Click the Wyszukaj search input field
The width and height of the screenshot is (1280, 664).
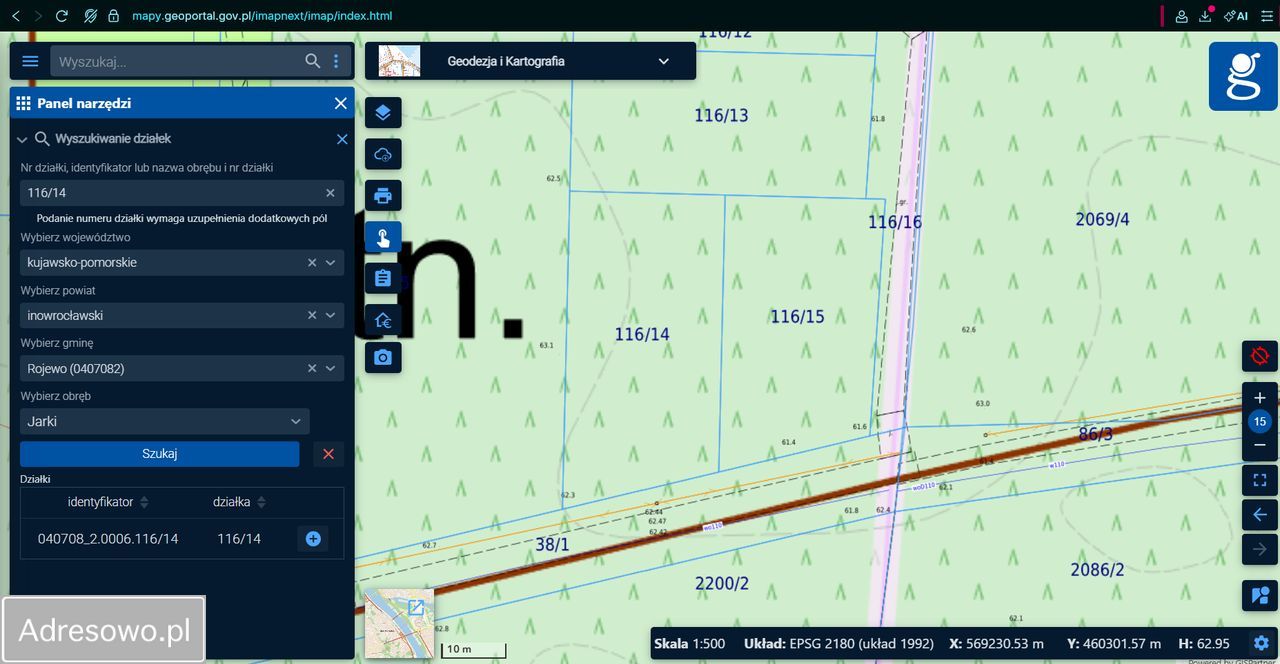pos(180,61)
